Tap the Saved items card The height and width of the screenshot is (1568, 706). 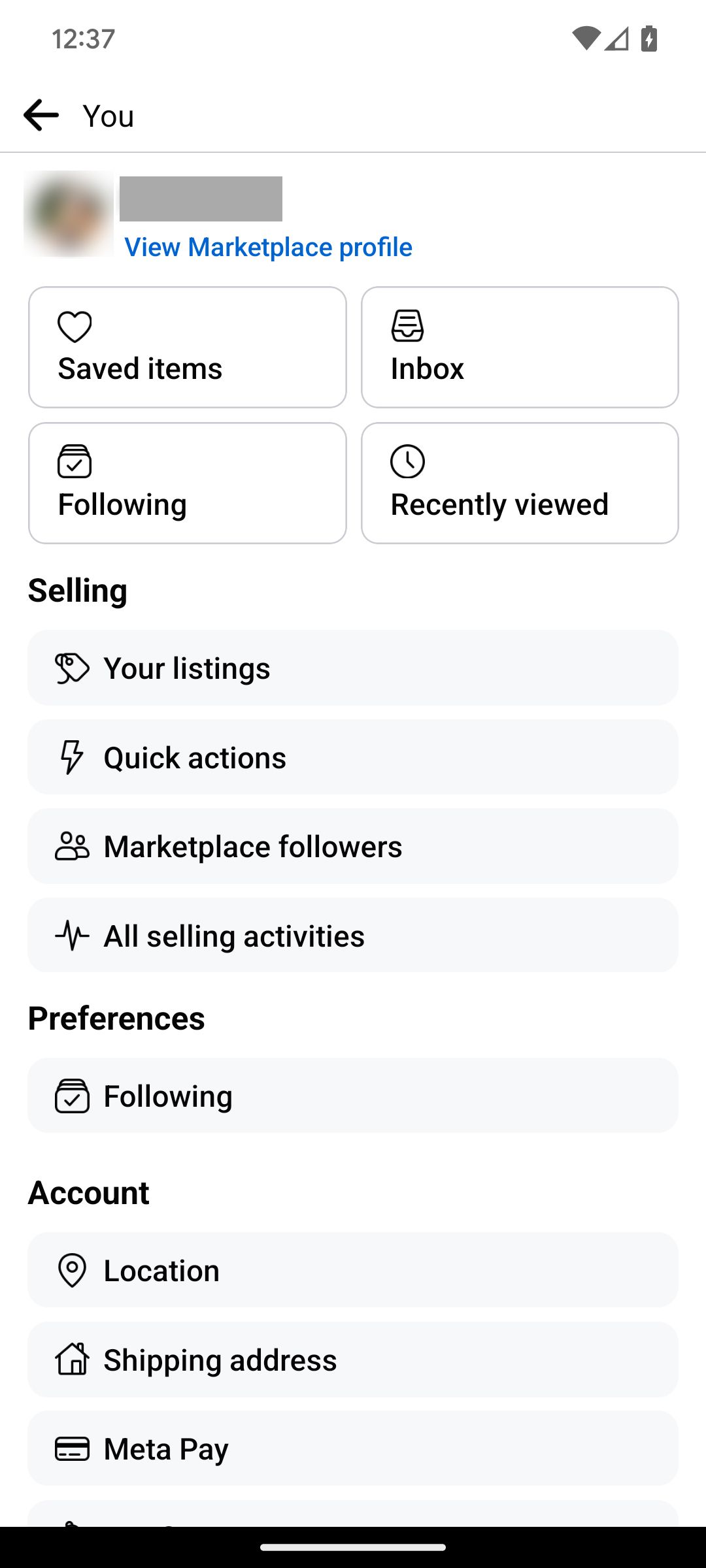tap(188, 347)
